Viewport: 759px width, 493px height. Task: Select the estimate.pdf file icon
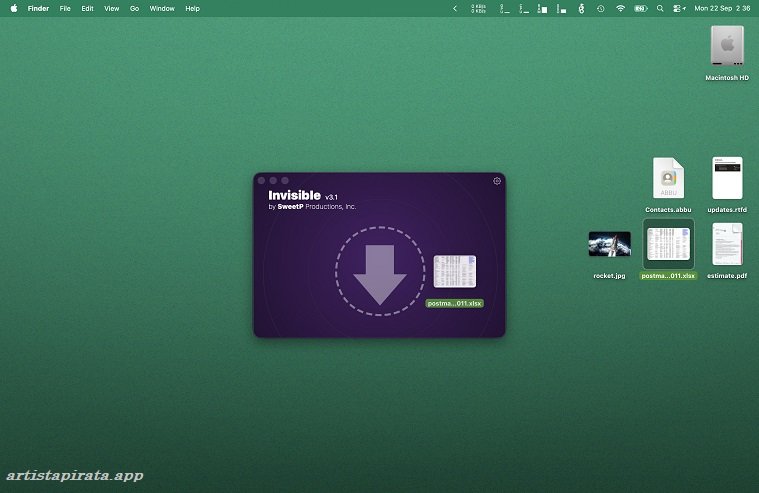pyautogui.click(x=727, y=244)
